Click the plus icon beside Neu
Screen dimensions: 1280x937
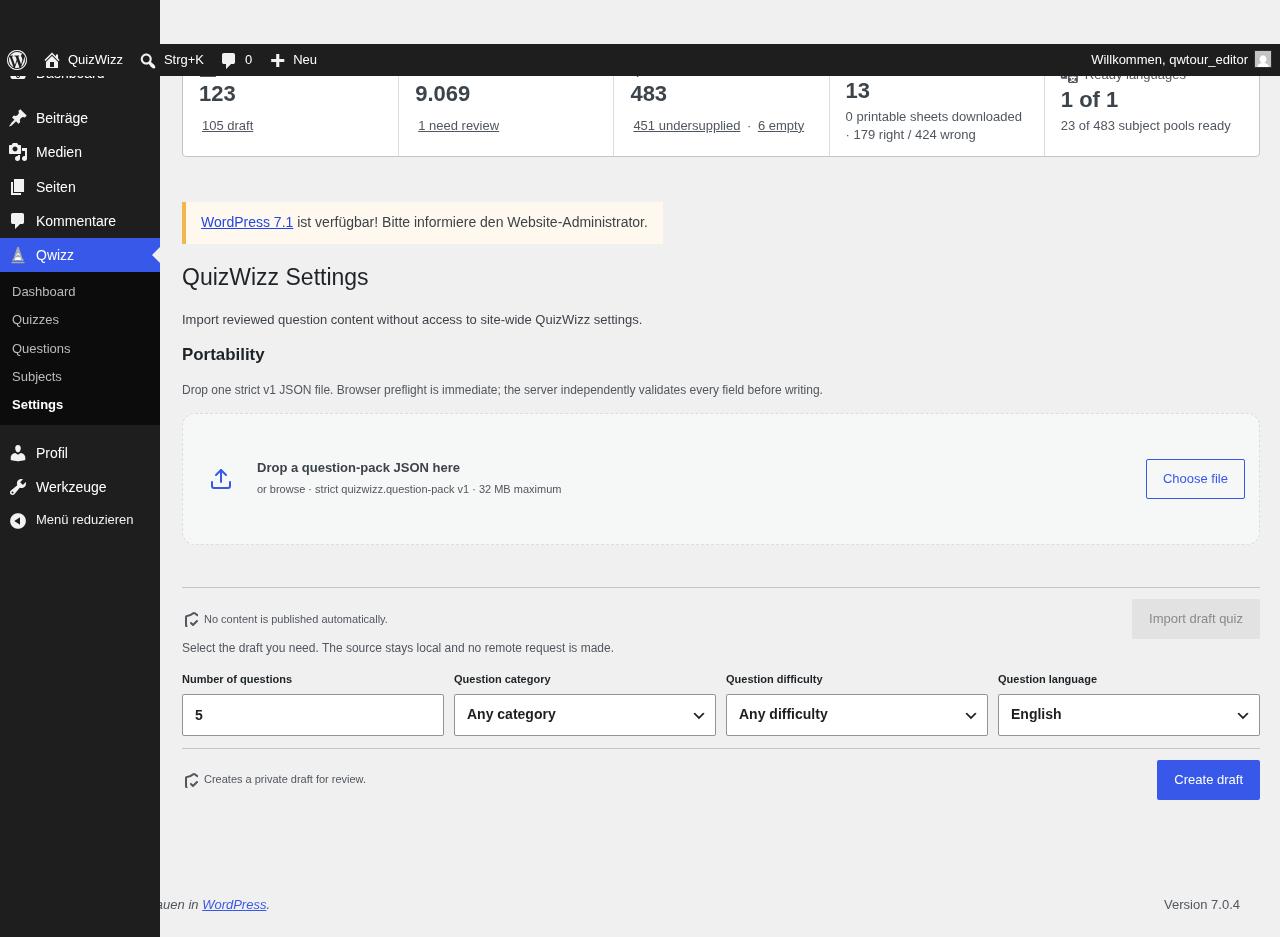278,60
